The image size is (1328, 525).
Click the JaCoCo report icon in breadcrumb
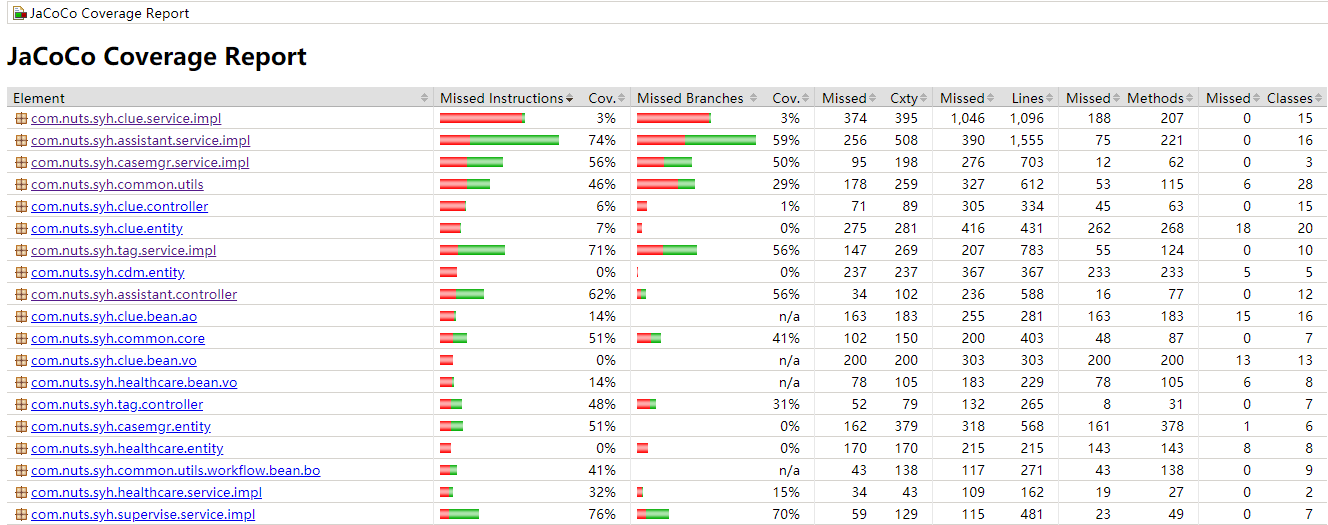(19, 13)
